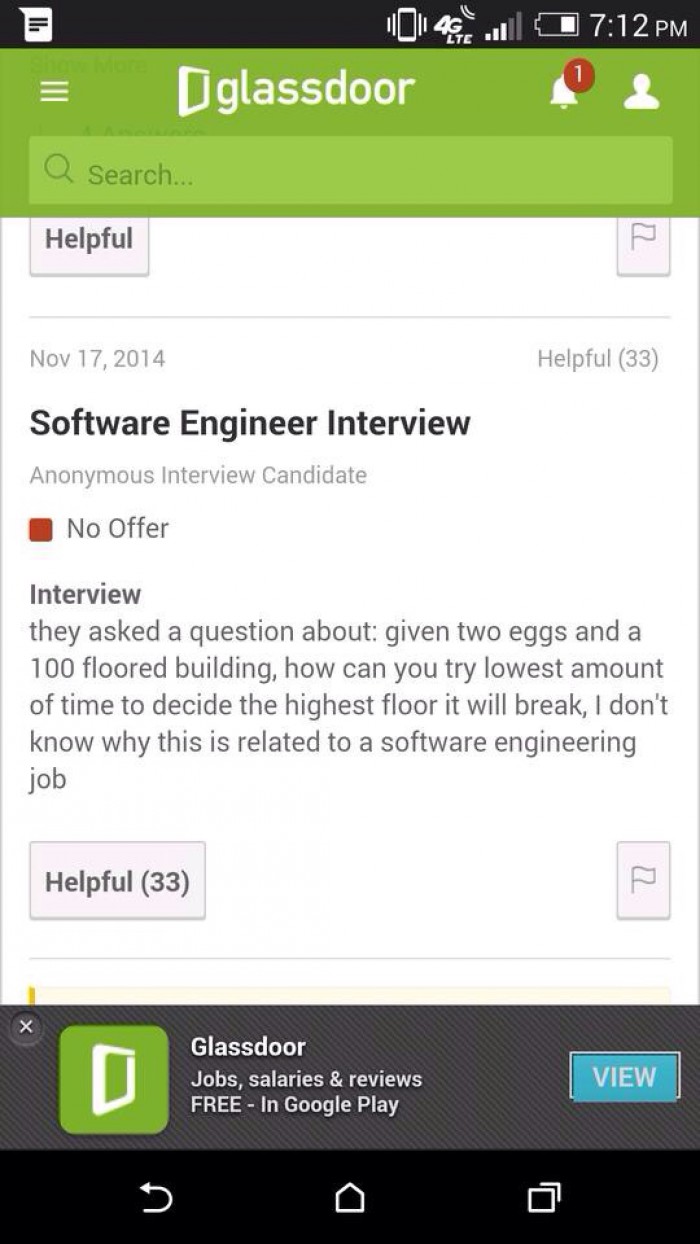Open Software Engineer Interview title
700x1244 pixels.
tap(250, 422)
